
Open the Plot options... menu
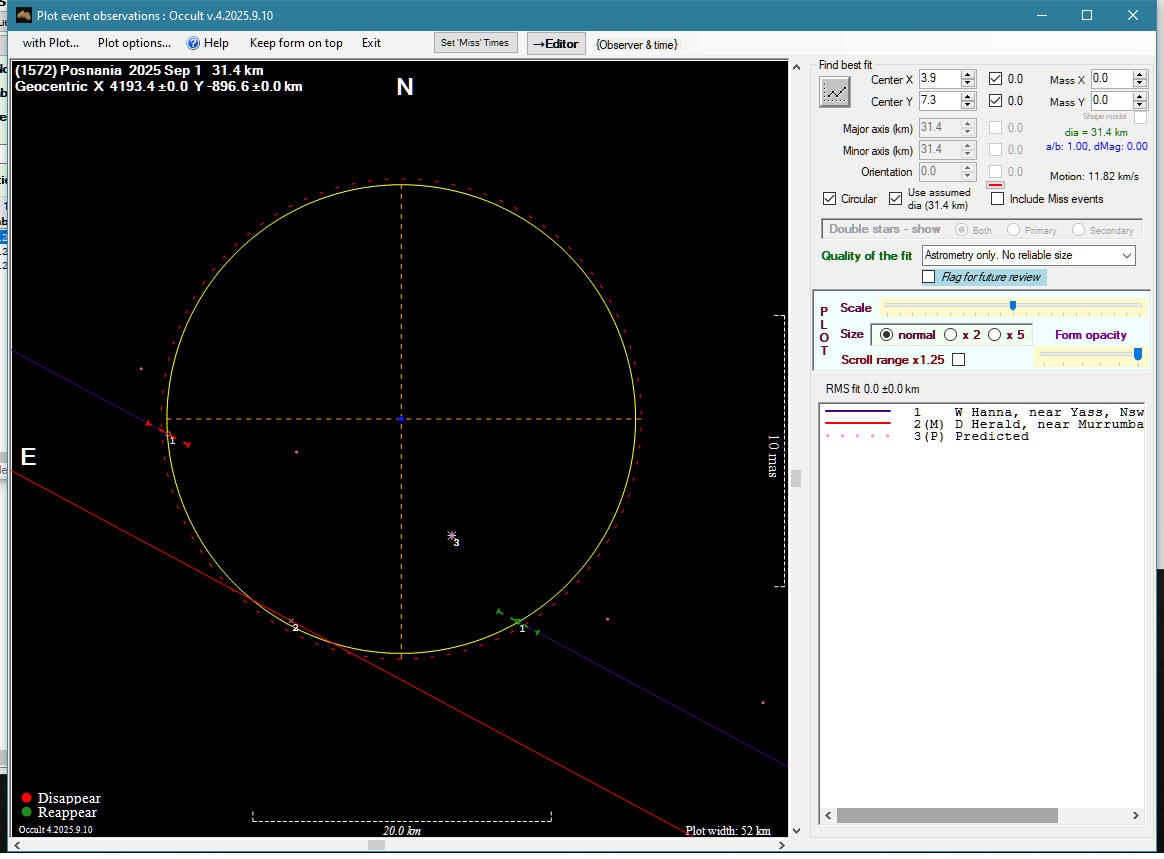[134, 43]
